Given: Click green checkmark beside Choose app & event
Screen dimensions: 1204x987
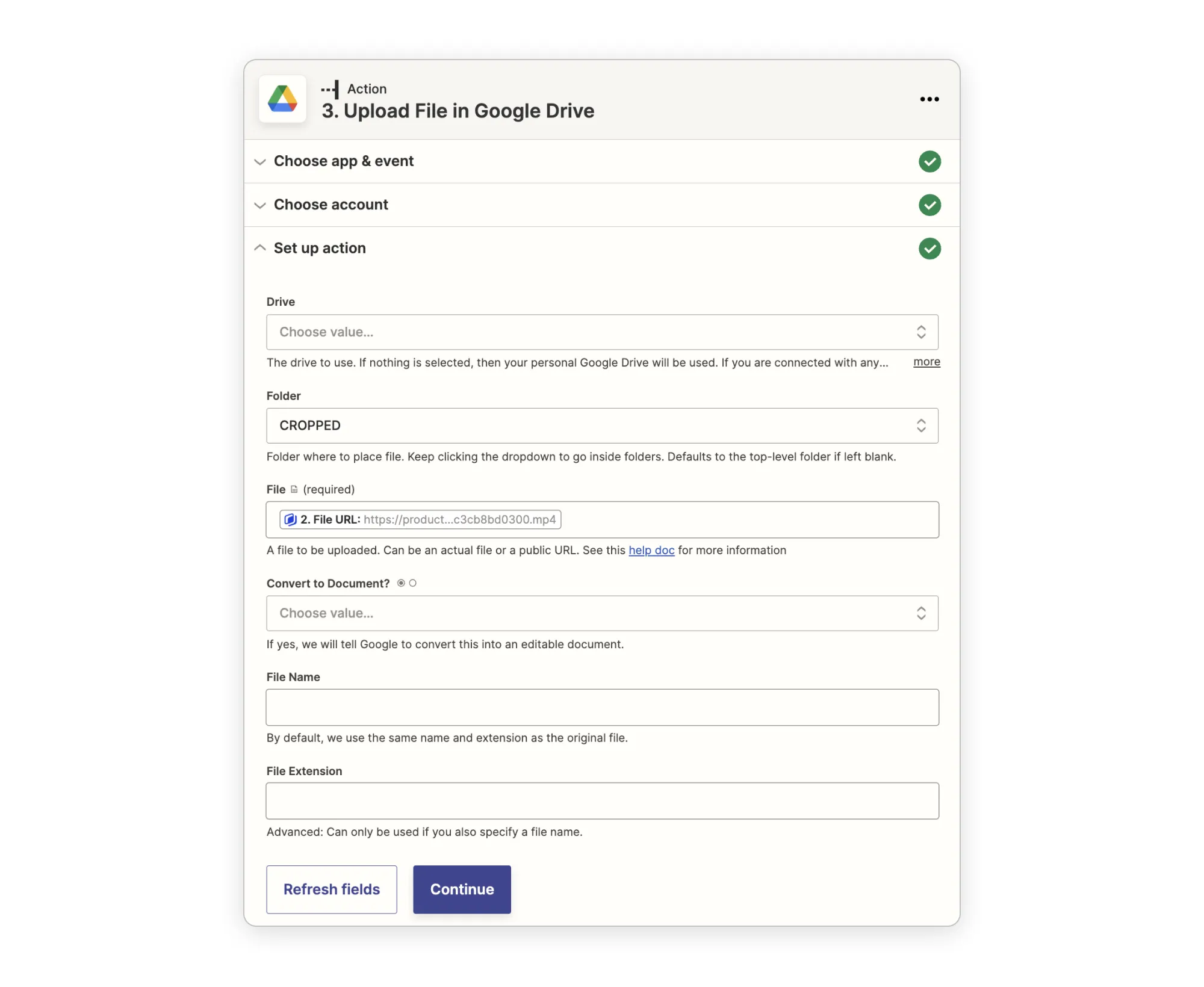Looking at the screenshot, I should pos(929,161).
